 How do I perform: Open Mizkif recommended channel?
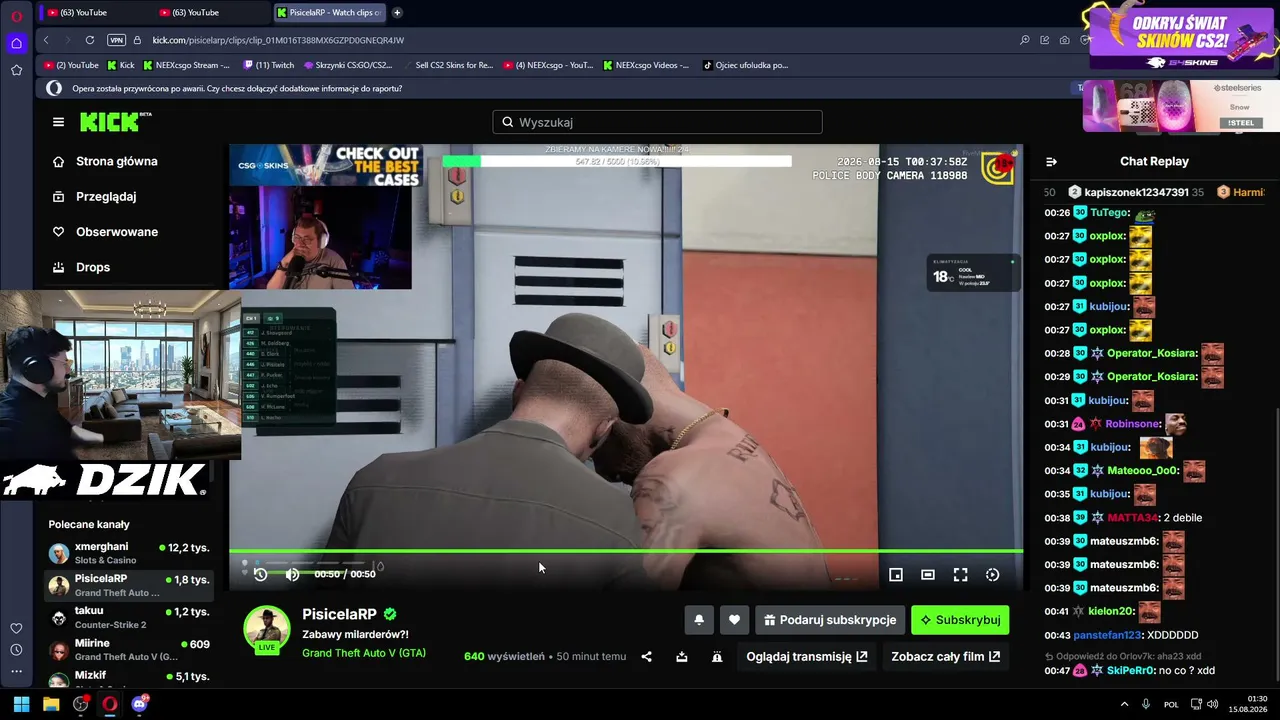point(129,679)
